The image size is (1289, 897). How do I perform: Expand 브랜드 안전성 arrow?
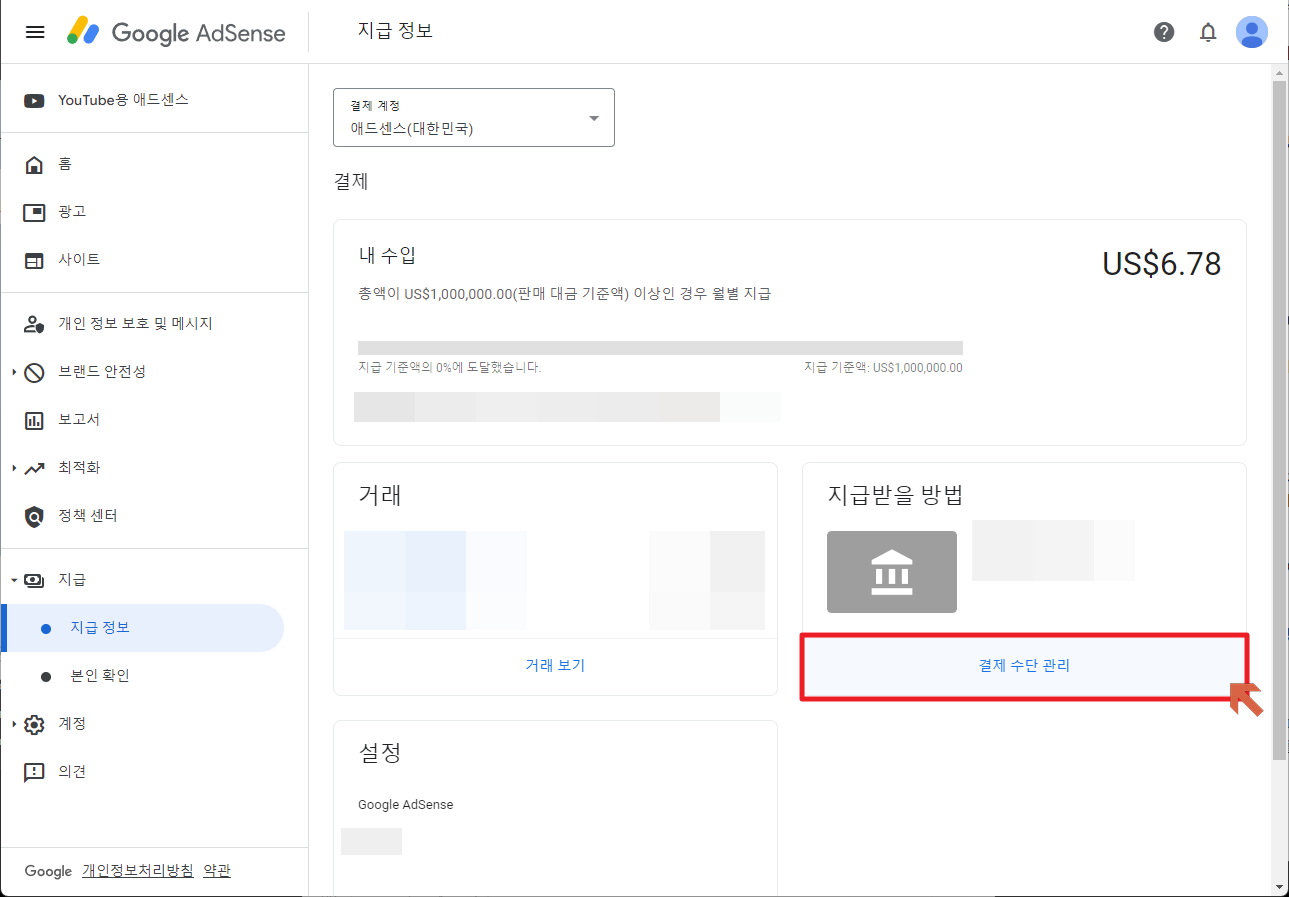14,372
